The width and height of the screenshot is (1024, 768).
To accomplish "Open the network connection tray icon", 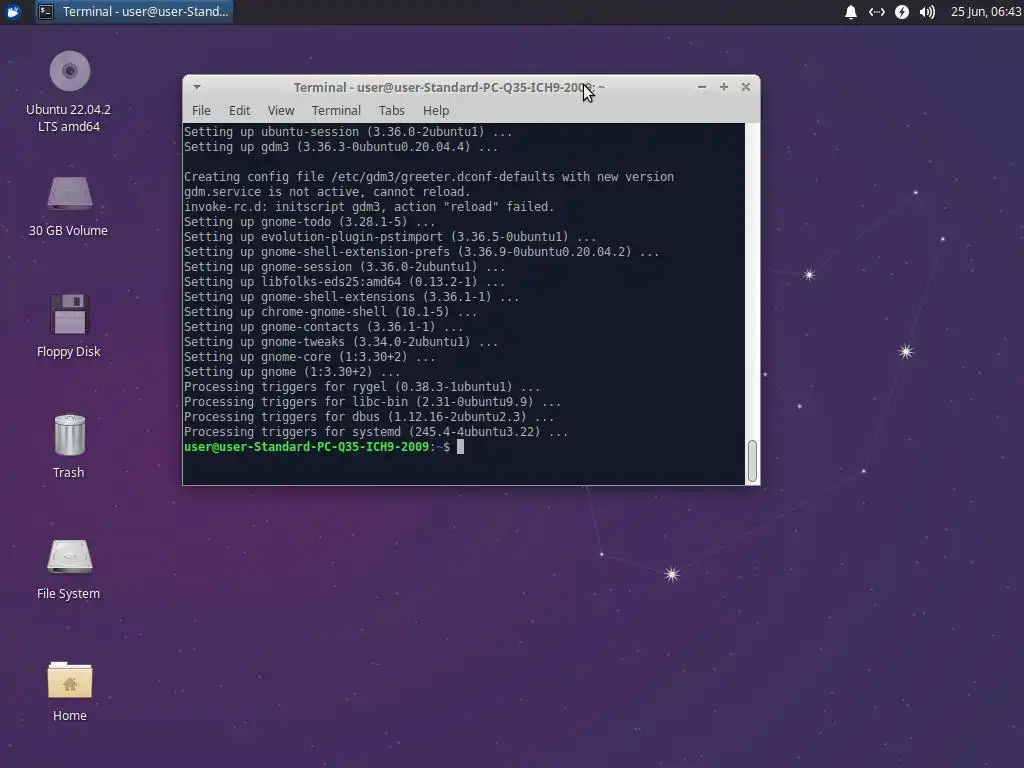I will click(876, 12).
